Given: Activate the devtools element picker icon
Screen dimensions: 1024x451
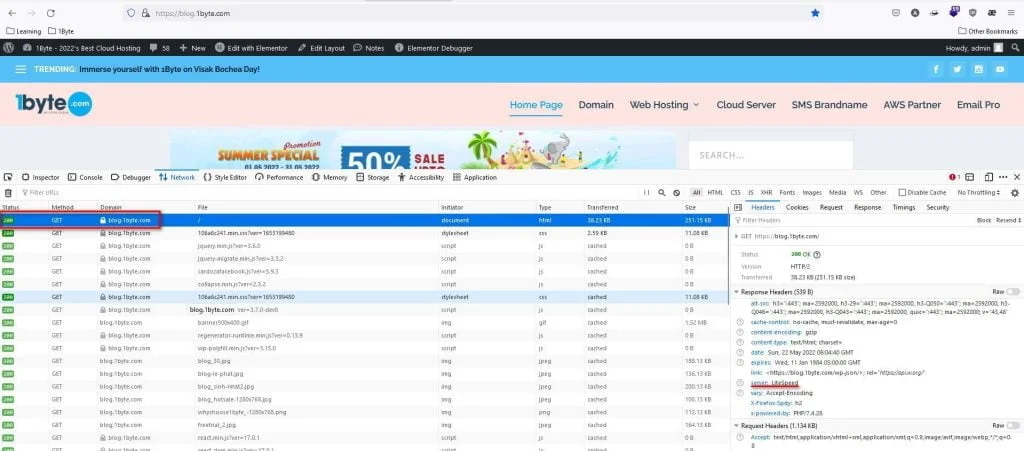Looking at the screenshot, I should coord(8,177).
